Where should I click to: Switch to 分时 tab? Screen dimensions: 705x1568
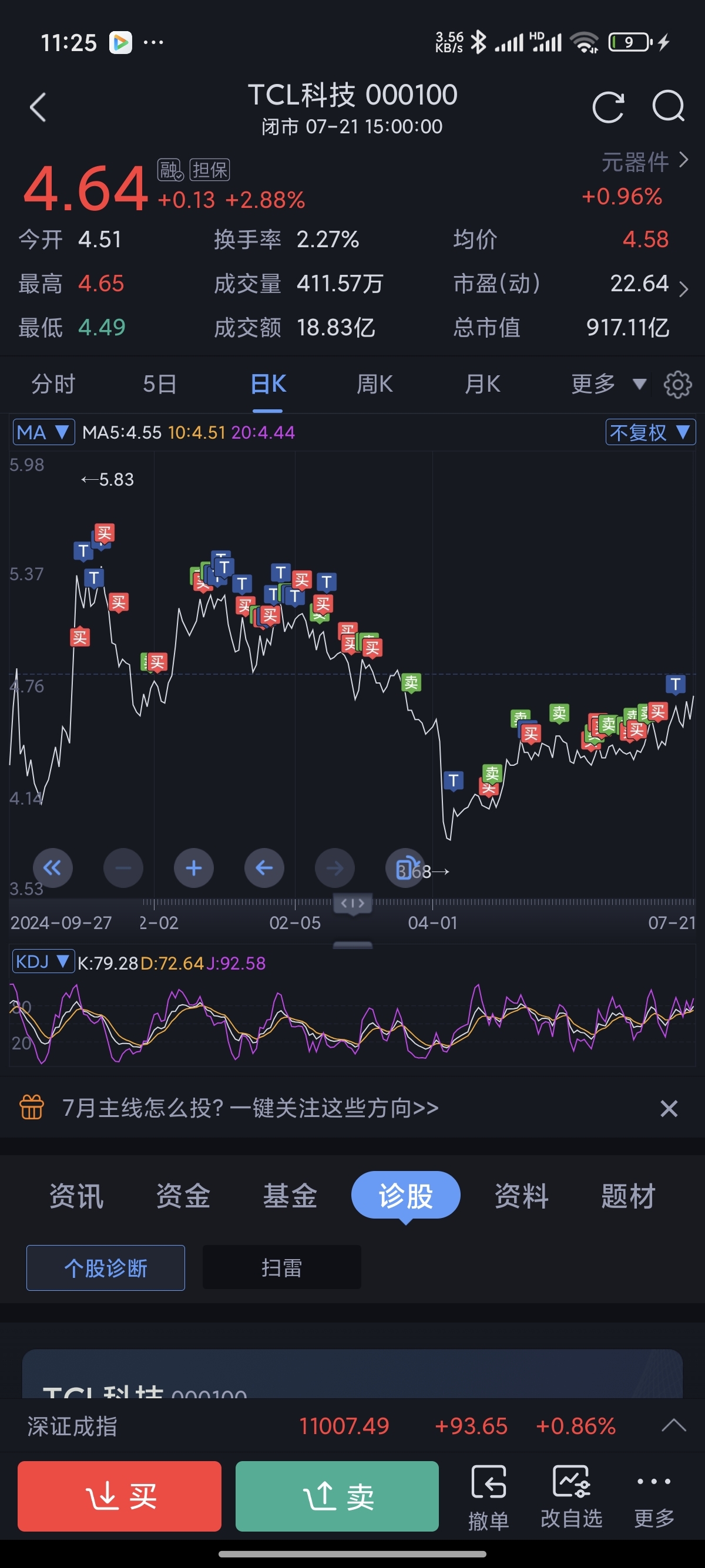(53, 384)
